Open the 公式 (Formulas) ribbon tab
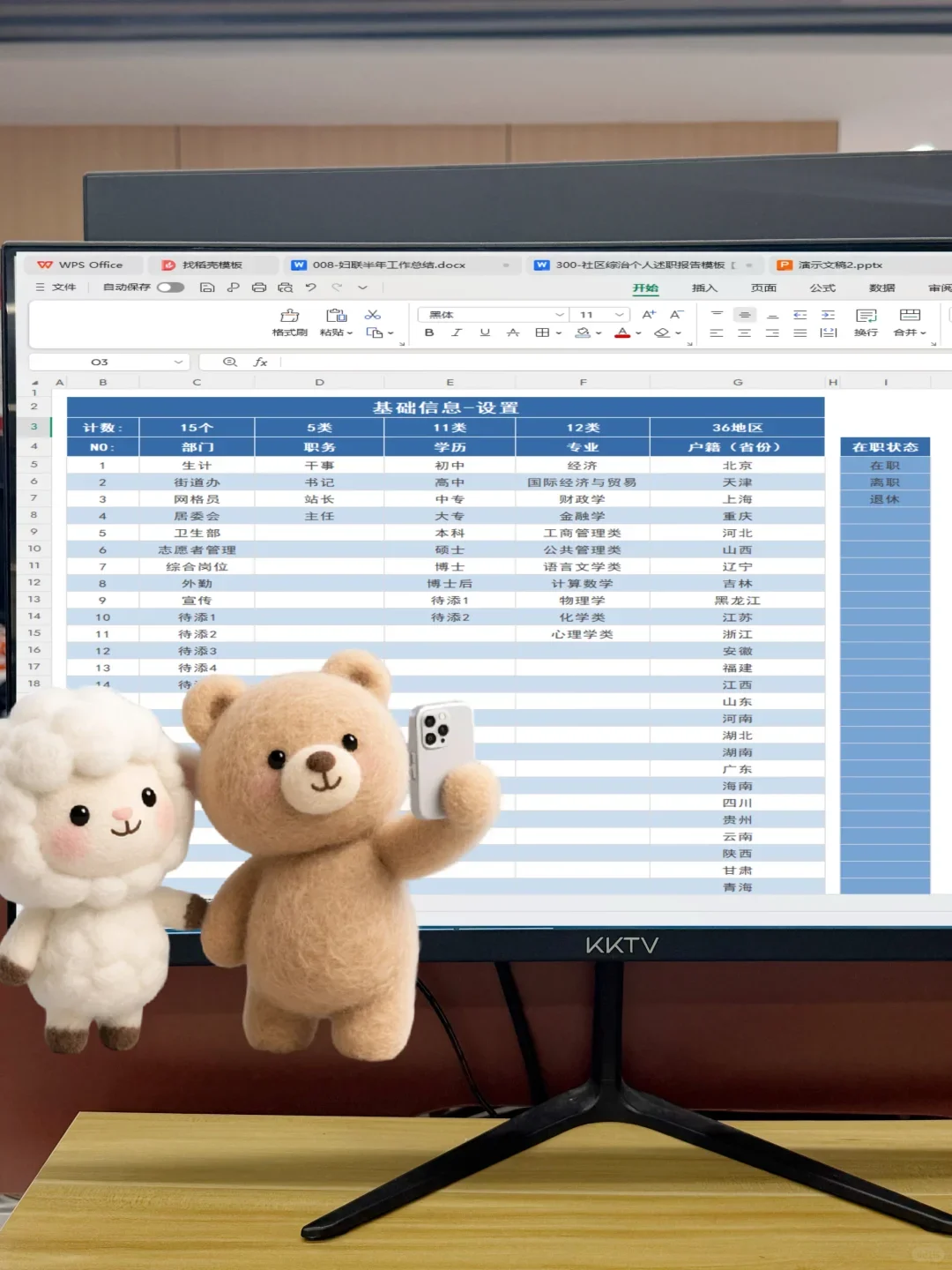The image size is (952, 1270). 822,288
